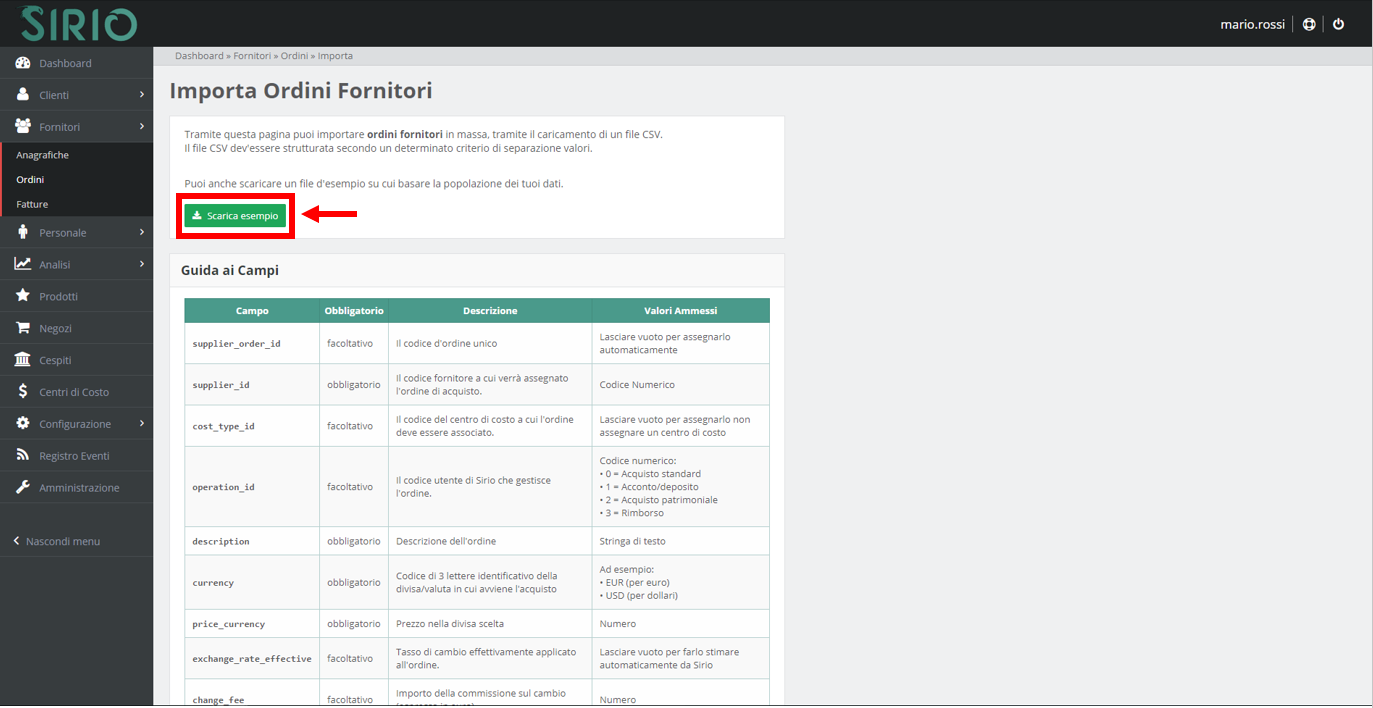Expand the Analisi menu chevron

[142, 265]
